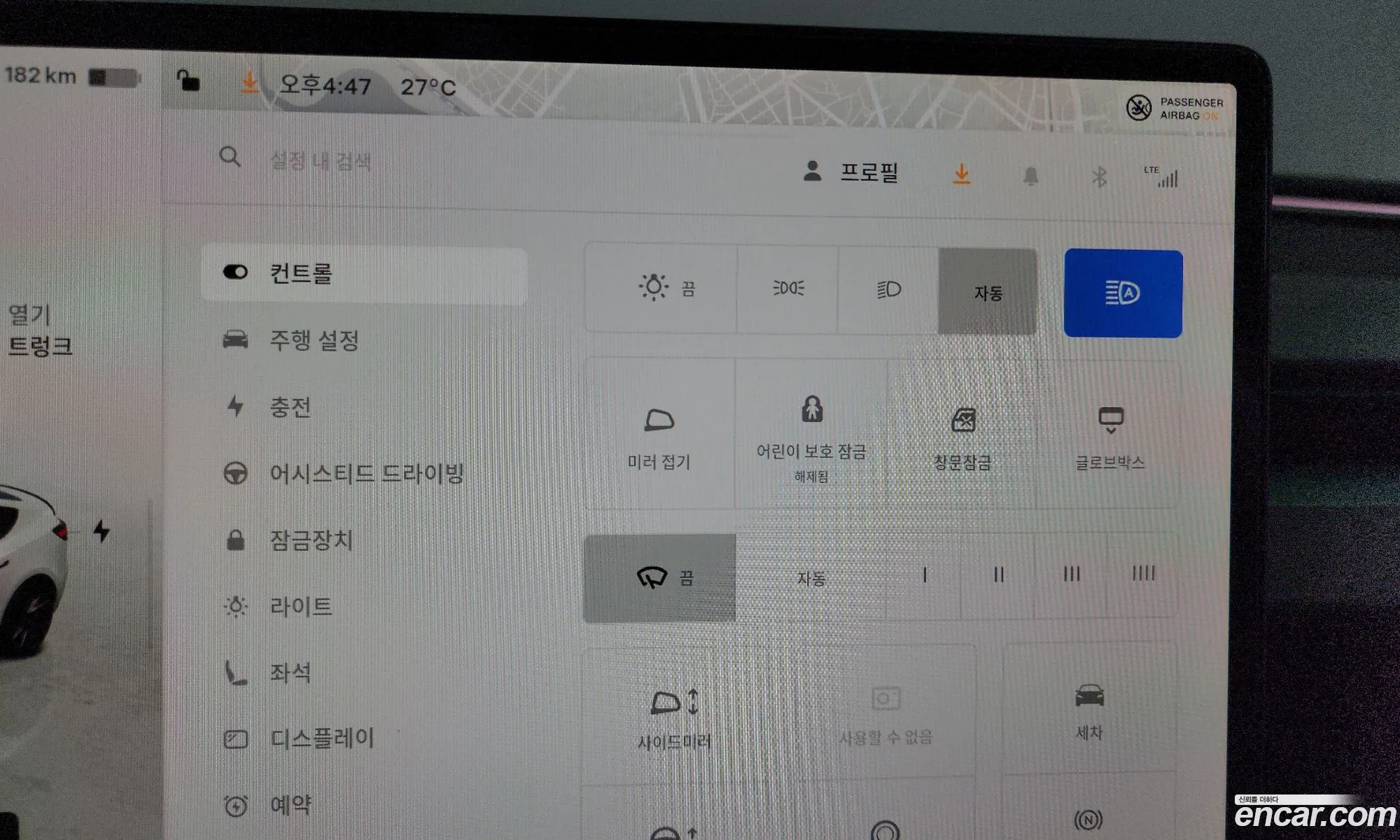1400x840 pixels.
Task: Tap the 182 km range readout
Action: click(41, 75)
